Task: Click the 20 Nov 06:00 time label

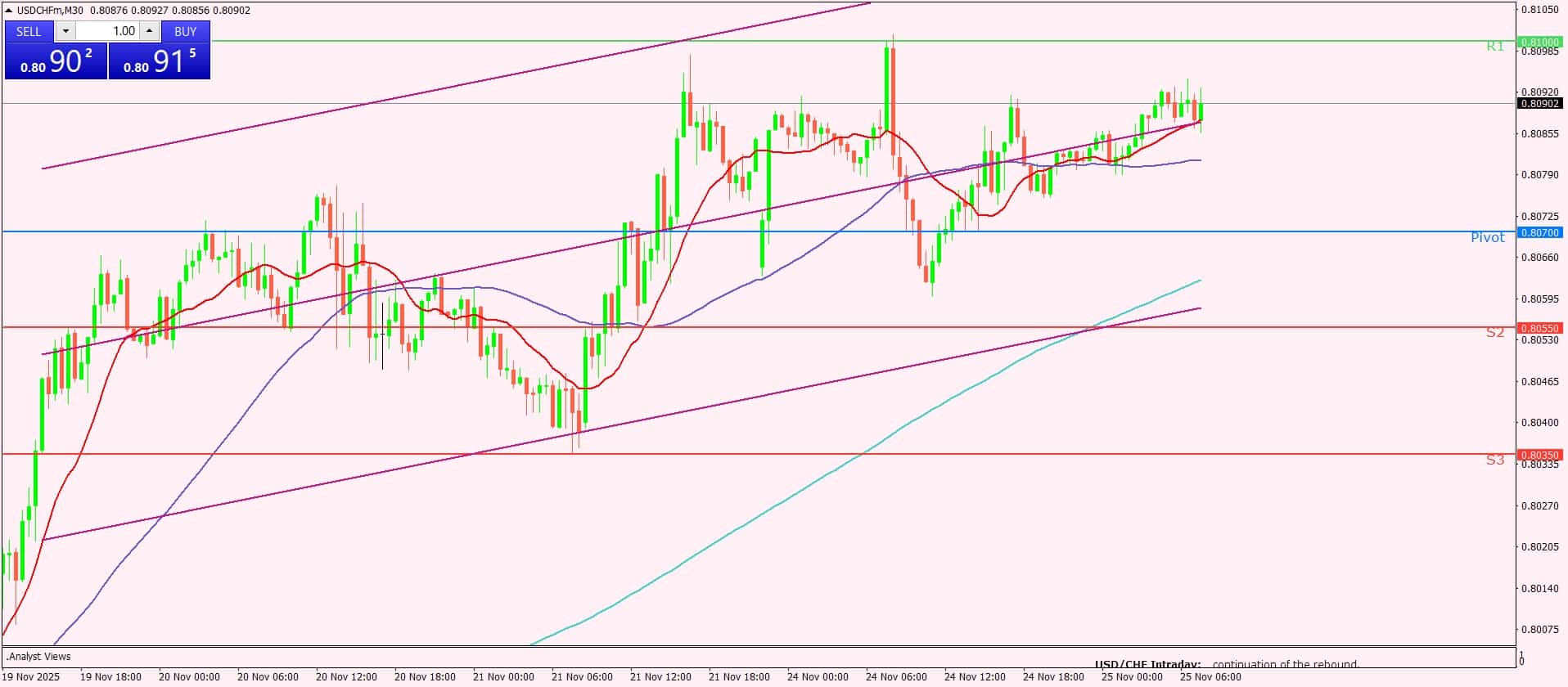Action: [x=268, y=676]
